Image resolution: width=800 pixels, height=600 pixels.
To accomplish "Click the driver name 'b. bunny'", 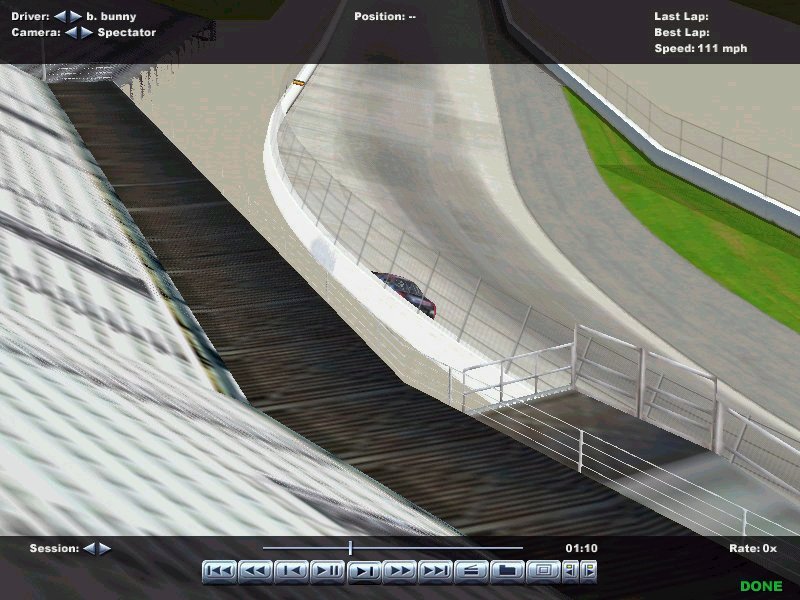I will pyautogui.click(x=111, y=16).
